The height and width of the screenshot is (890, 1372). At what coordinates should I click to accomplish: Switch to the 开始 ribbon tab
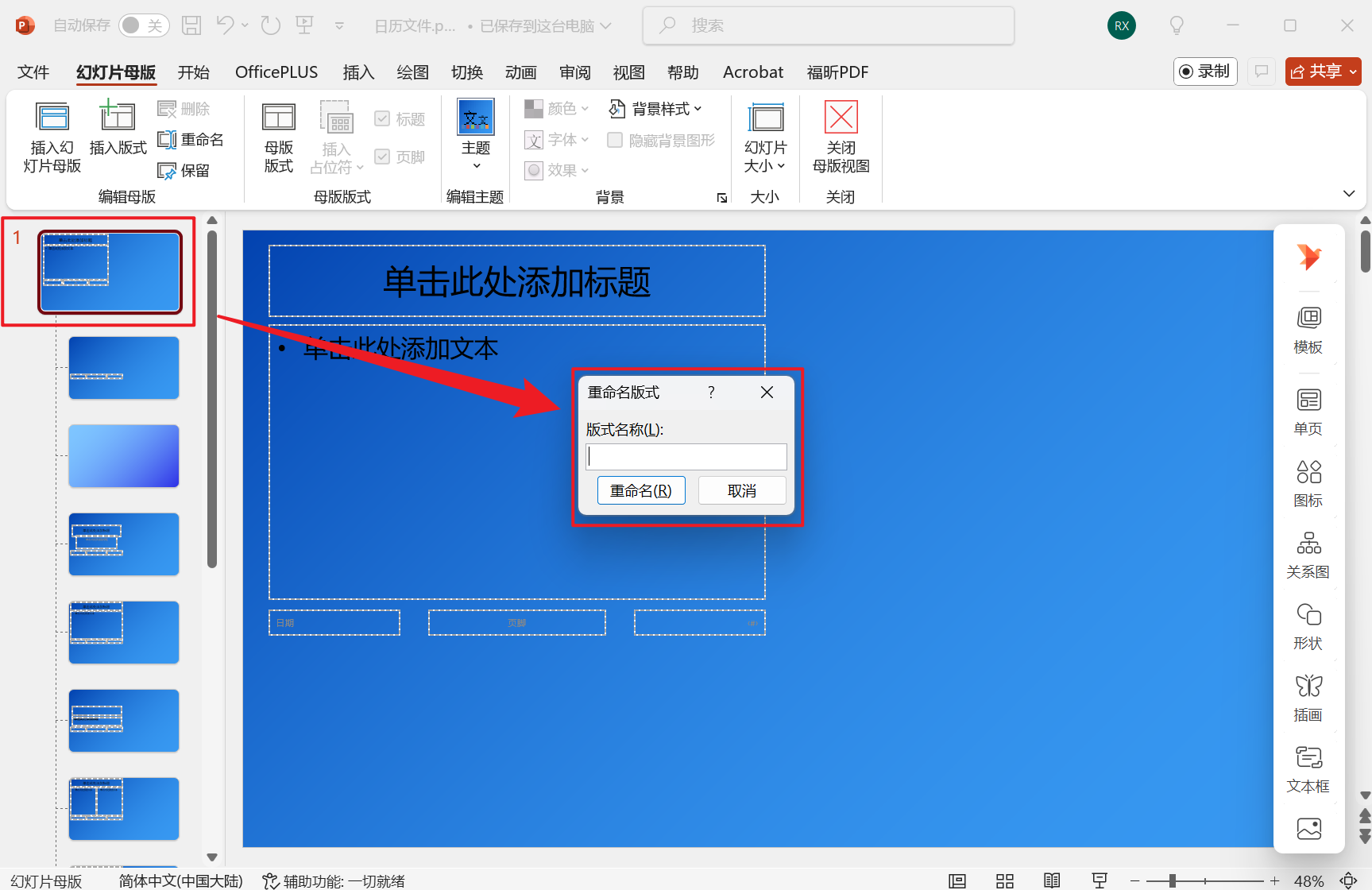click(193, 72)
